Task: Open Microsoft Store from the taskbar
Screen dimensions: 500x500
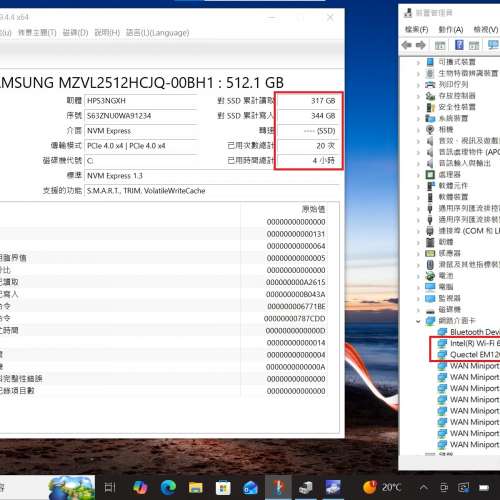Action: pos(223,488)
